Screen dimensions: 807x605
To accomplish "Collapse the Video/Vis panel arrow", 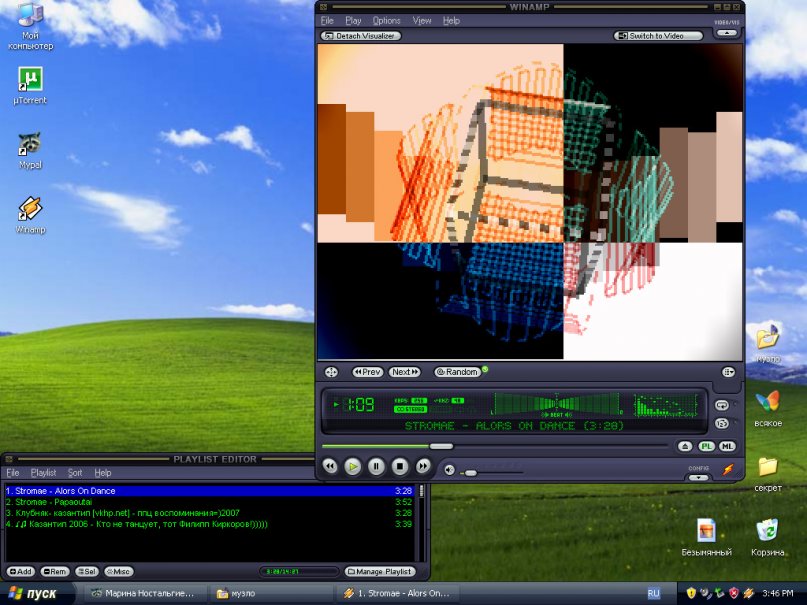I will coord(727,33).
